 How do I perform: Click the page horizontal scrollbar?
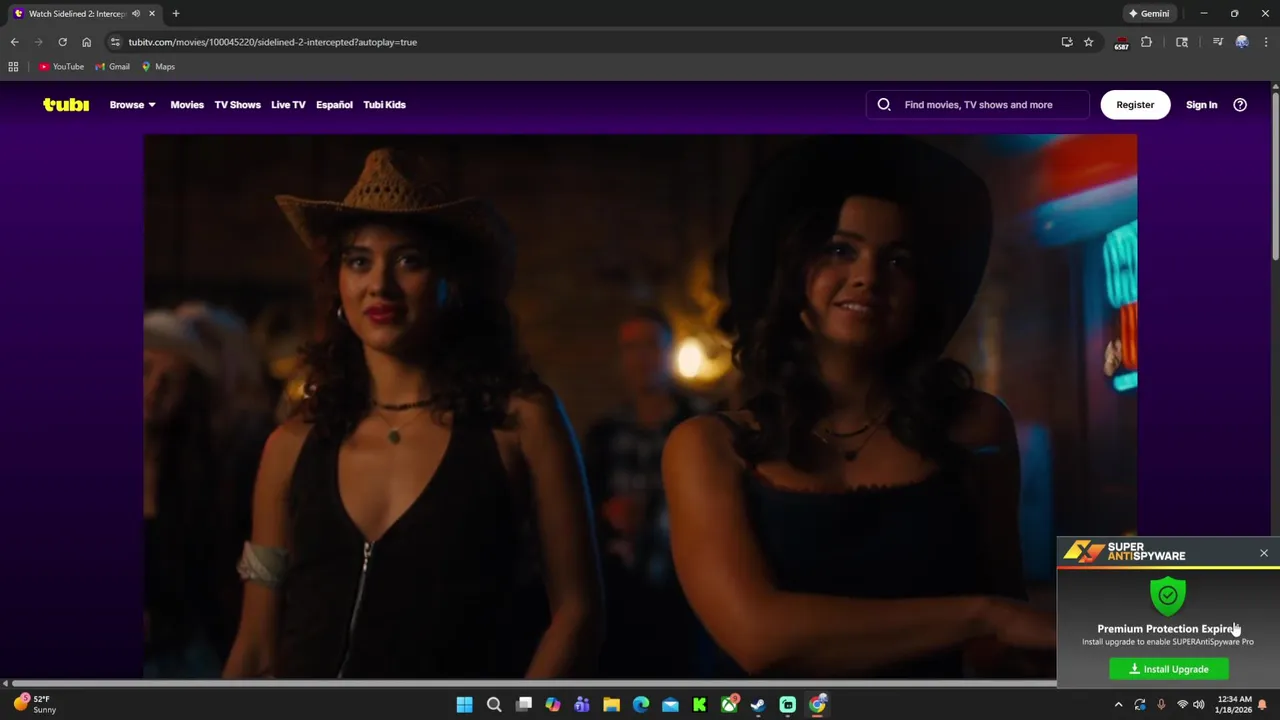point(535,684)
